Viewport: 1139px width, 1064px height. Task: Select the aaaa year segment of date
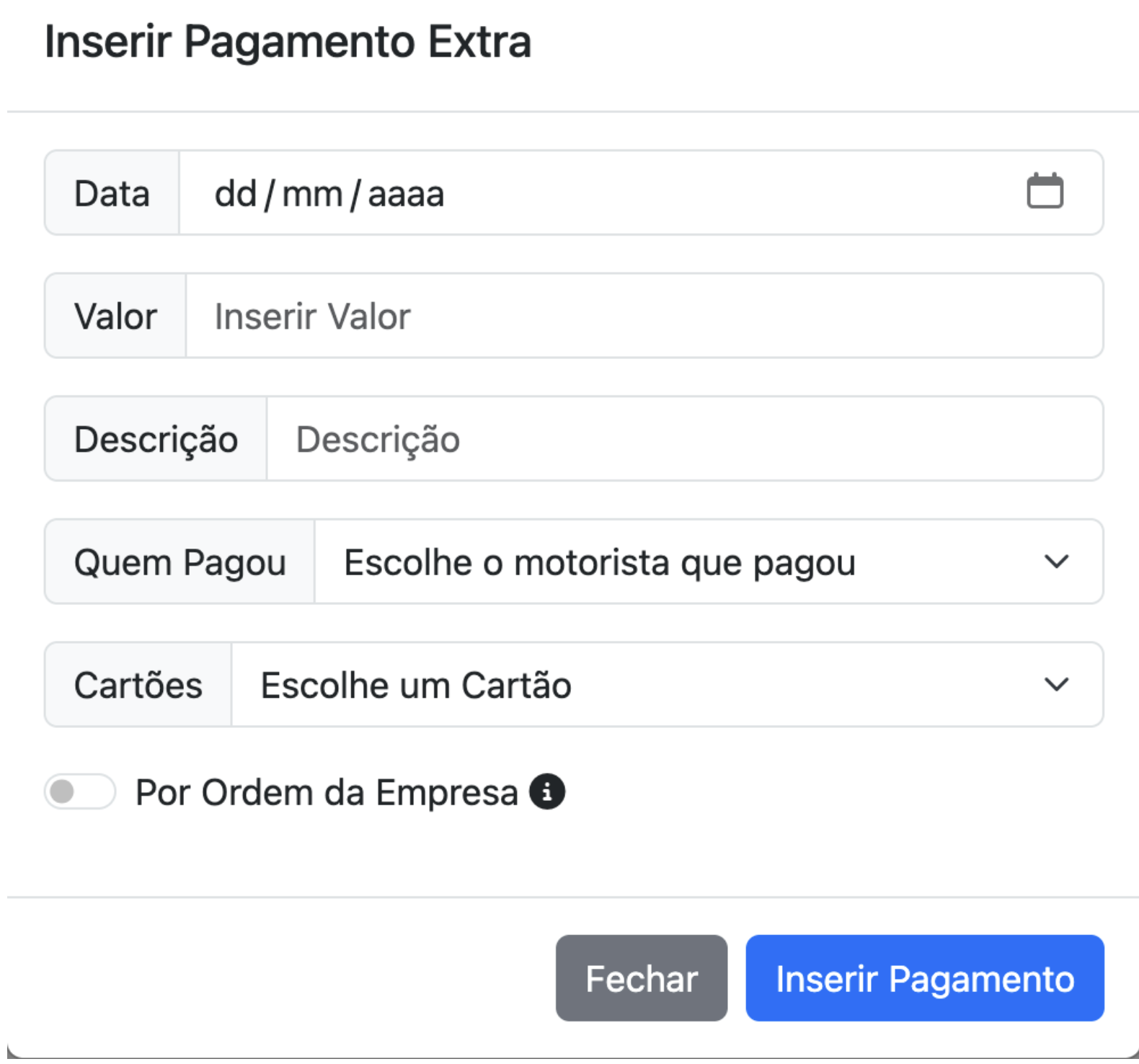[406, 195]
